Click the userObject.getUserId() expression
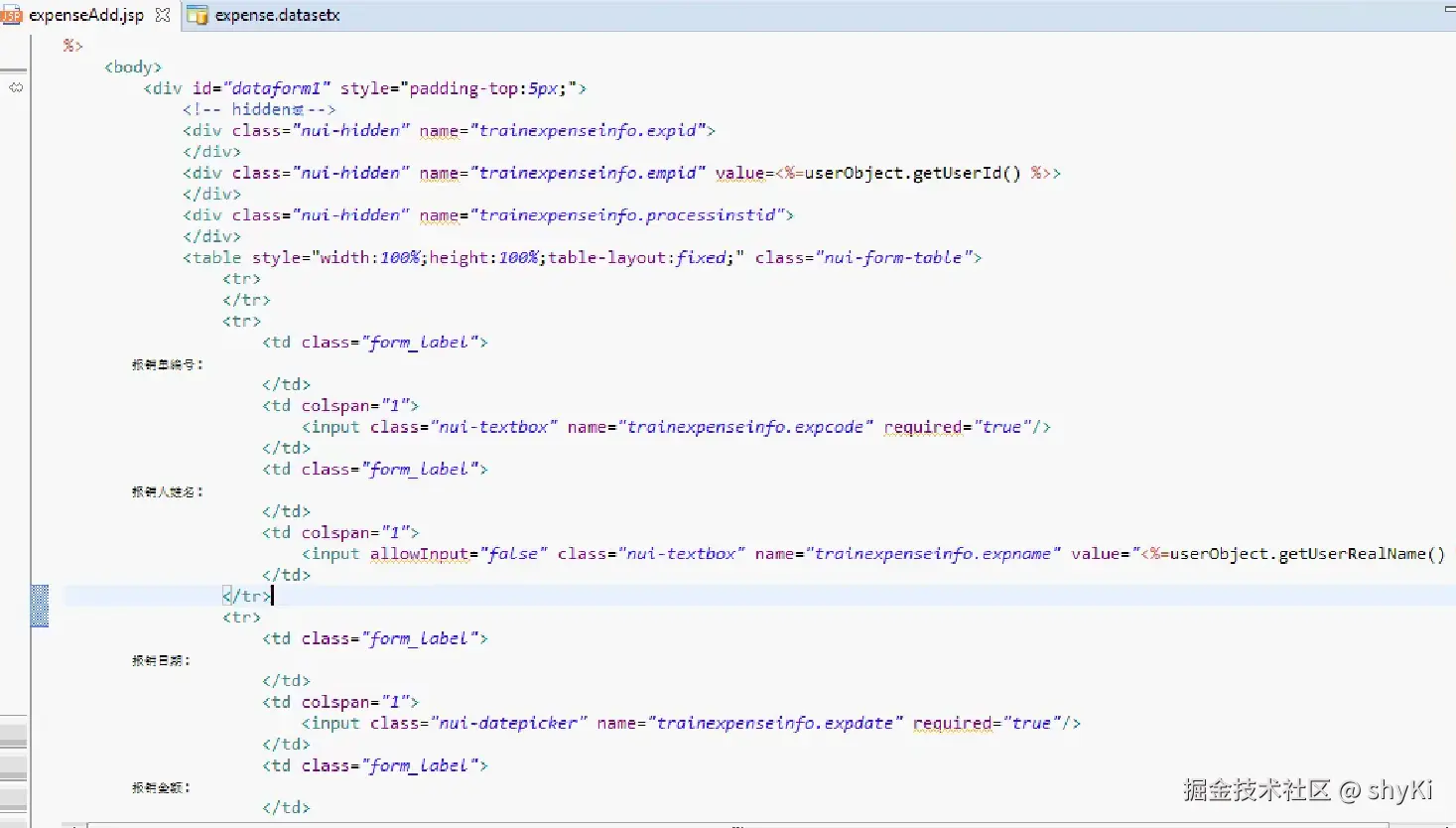1456x828 pixels. (x=912, y=173)
